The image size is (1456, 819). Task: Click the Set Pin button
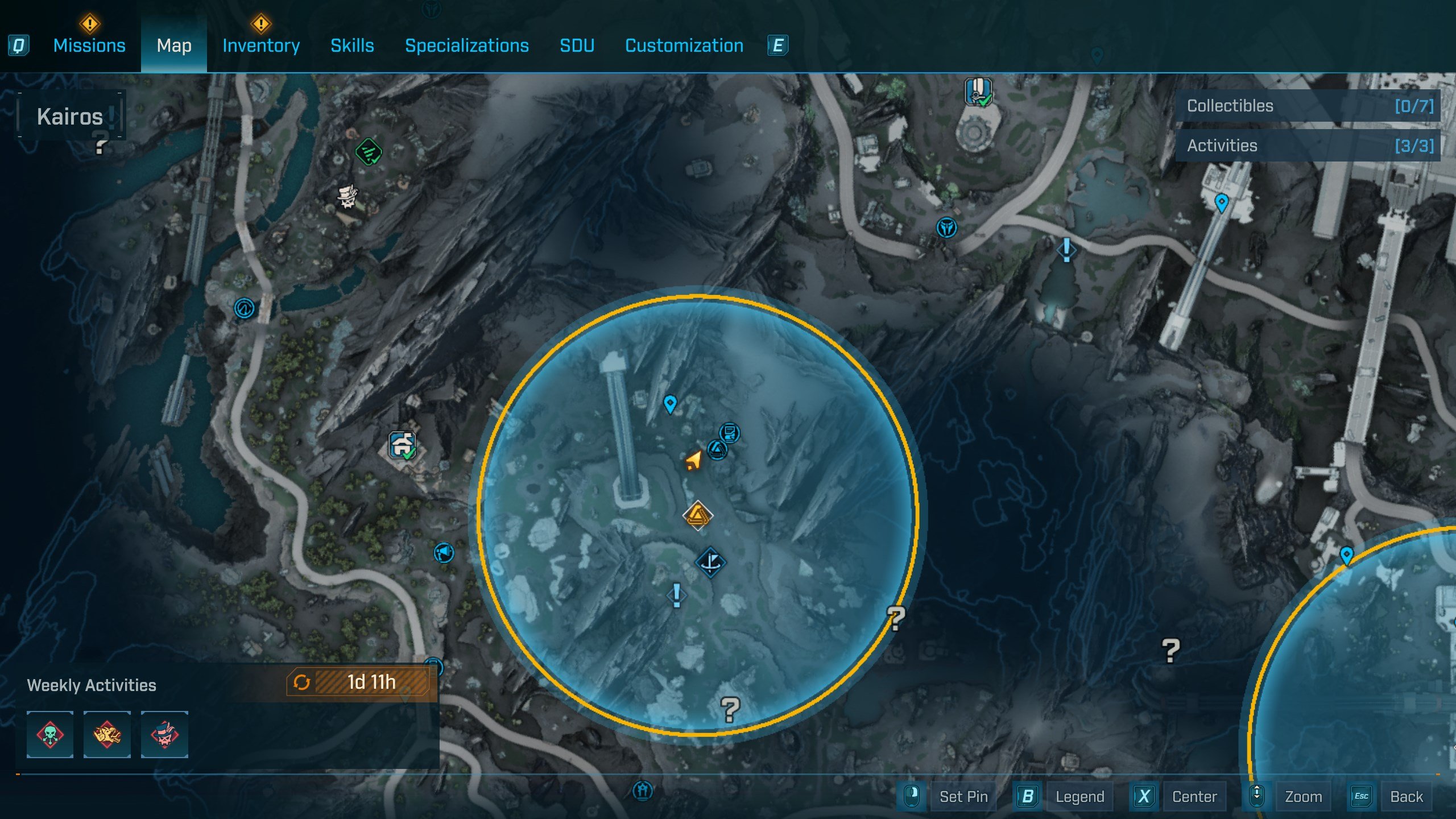[x=963, y=796]
